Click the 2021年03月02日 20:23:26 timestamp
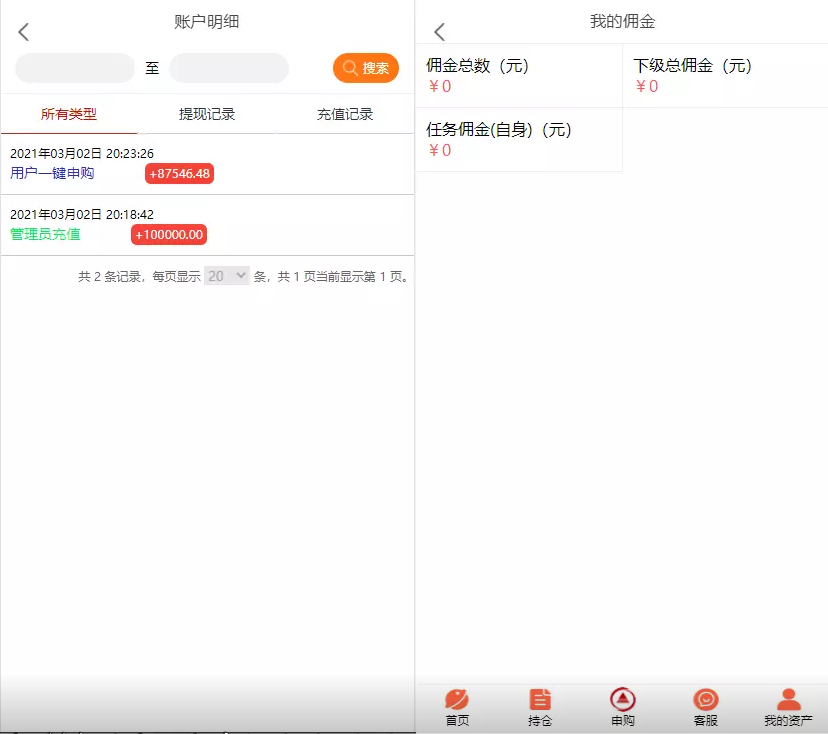The image size is (828, 734). [82, 154]
